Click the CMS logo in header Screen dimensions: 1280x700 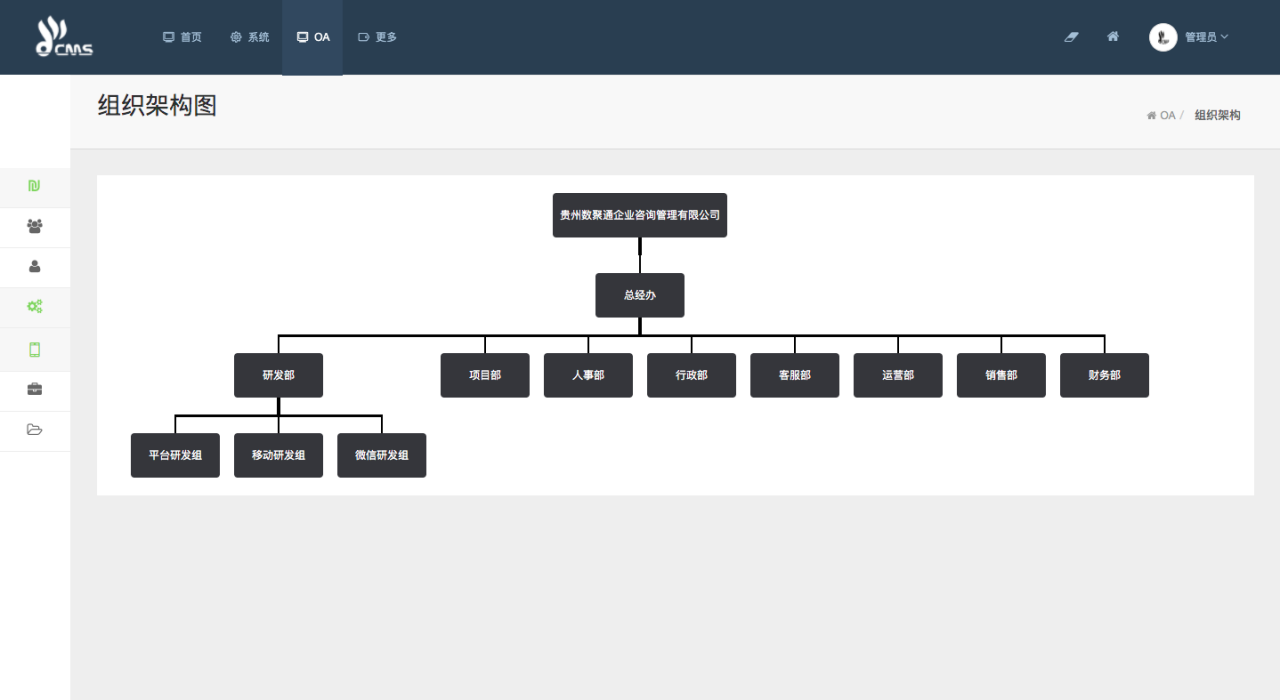pos(65,37)
